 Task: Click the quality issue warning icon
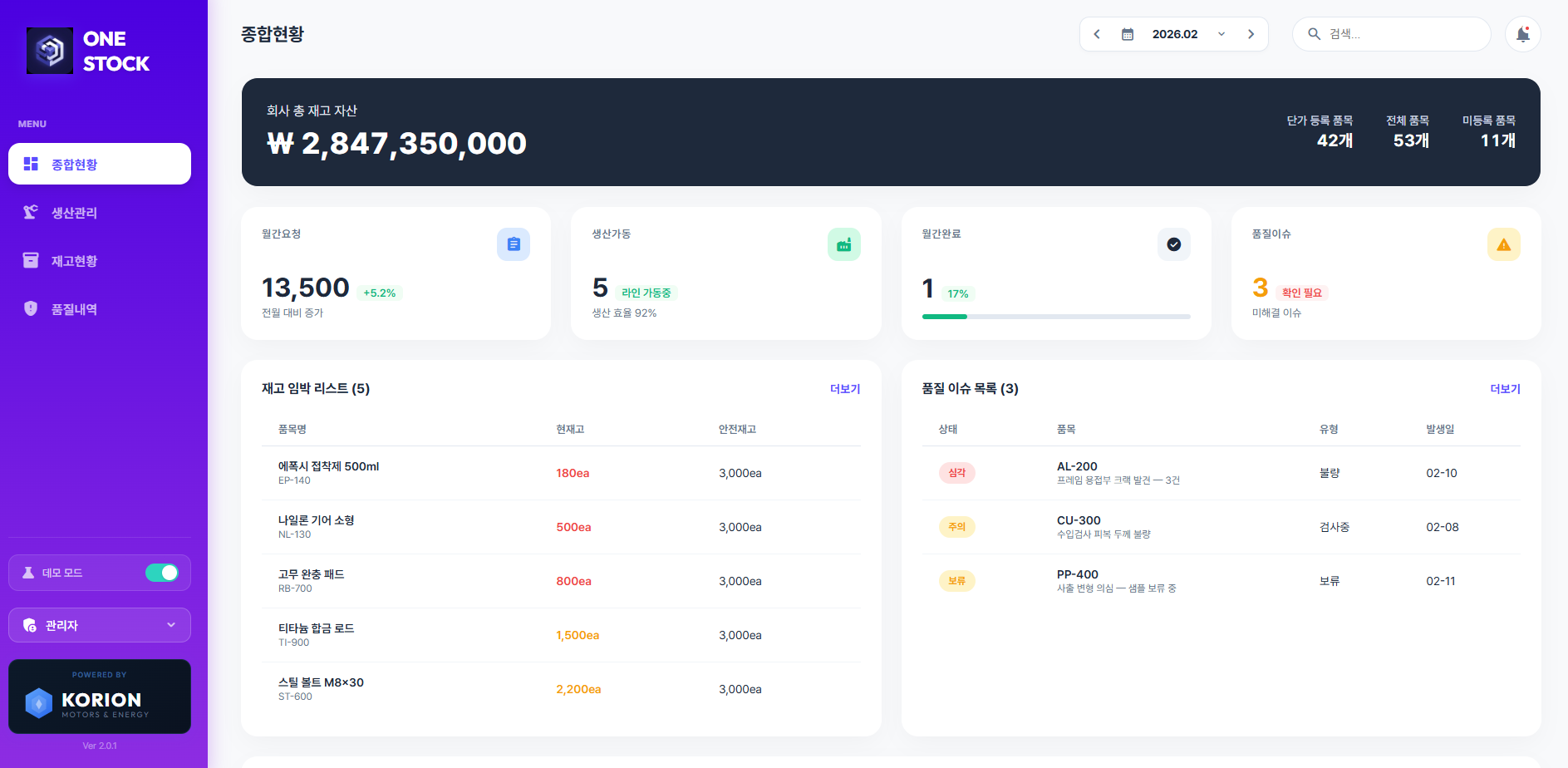(x=1503, y=244)
